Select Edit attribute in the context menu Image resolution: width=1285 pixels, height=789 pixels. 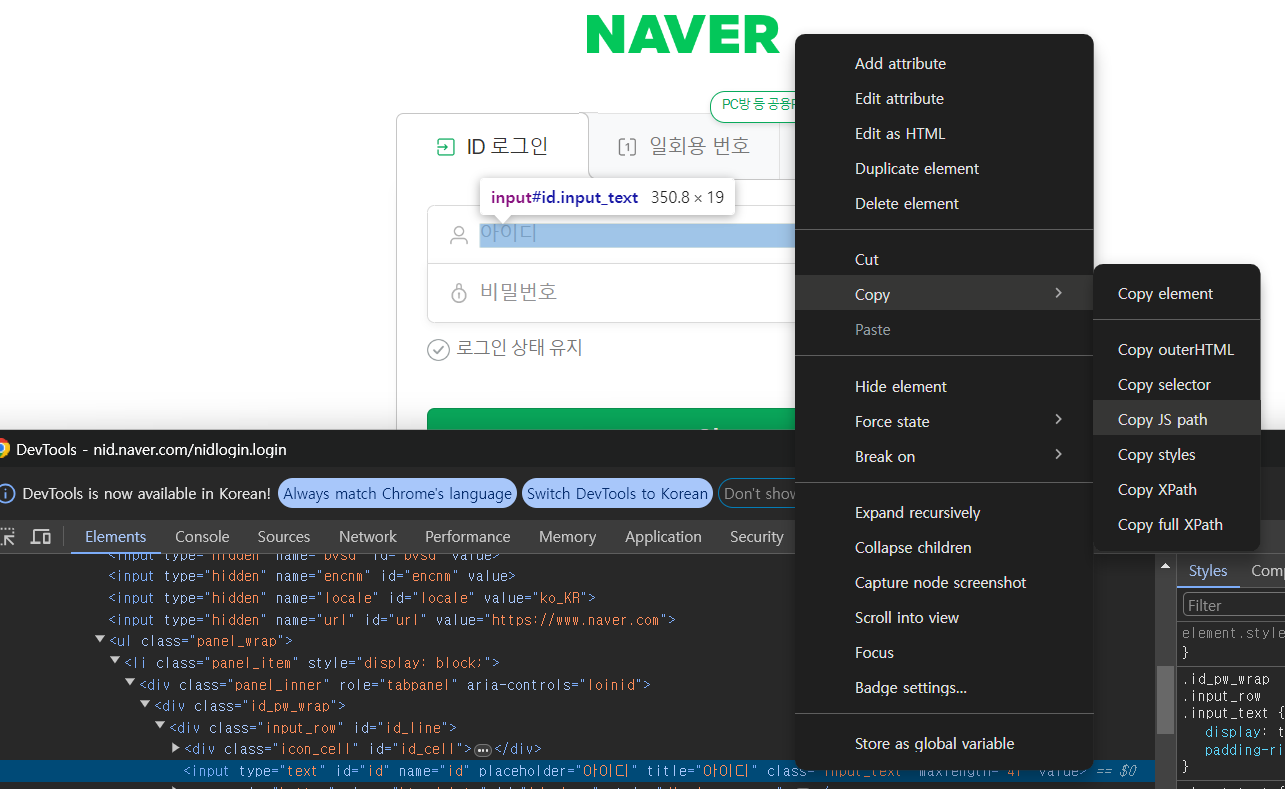click(944, 98)
